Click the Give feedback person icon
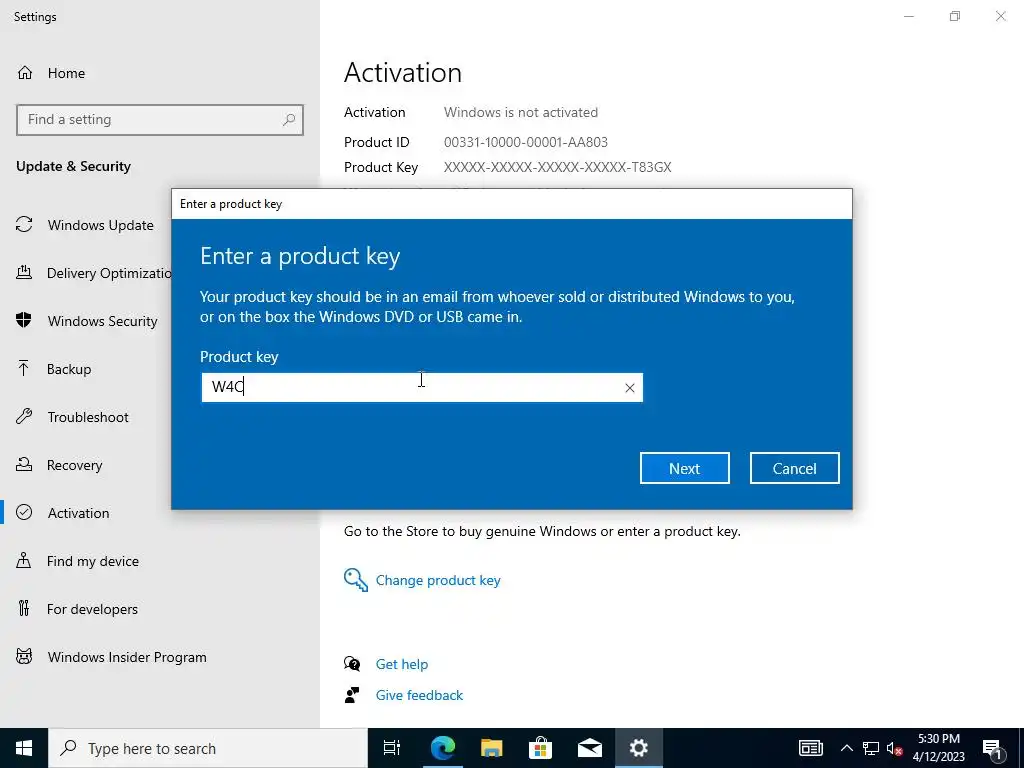Screen dimensions: 1024x768 pyautogui.click(x=352, y=695)
